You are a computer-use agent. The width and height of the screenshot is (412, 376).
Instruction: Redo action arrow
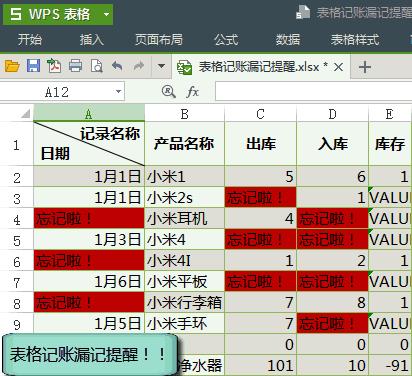138,66
